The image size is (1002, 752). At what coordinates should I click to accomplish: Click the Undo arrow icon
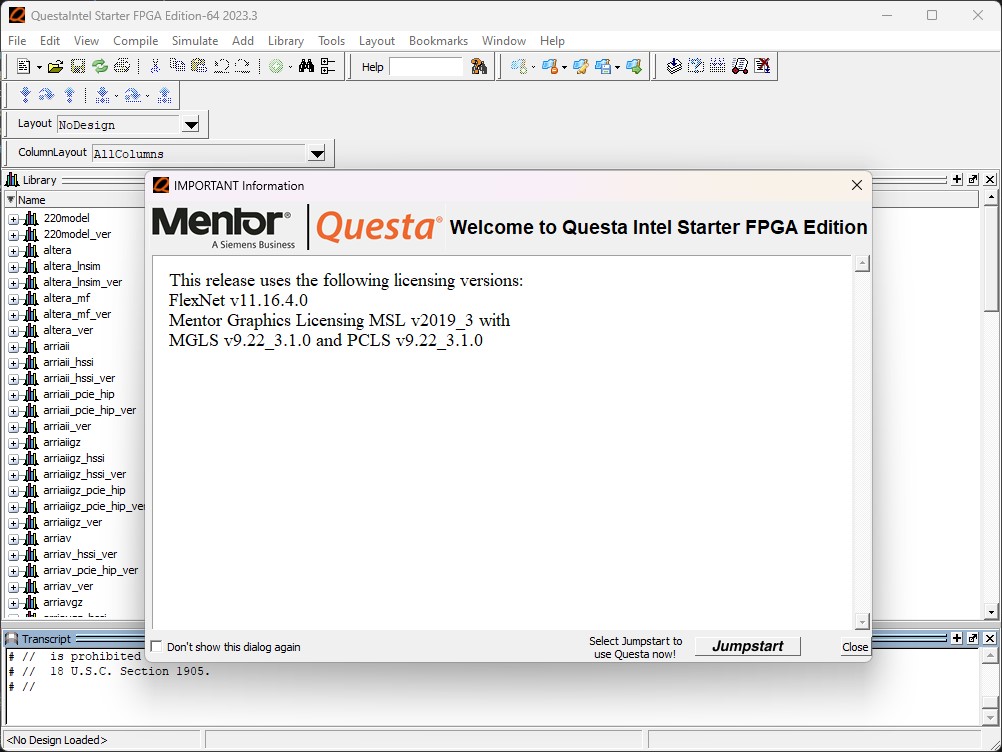[221, 66]
